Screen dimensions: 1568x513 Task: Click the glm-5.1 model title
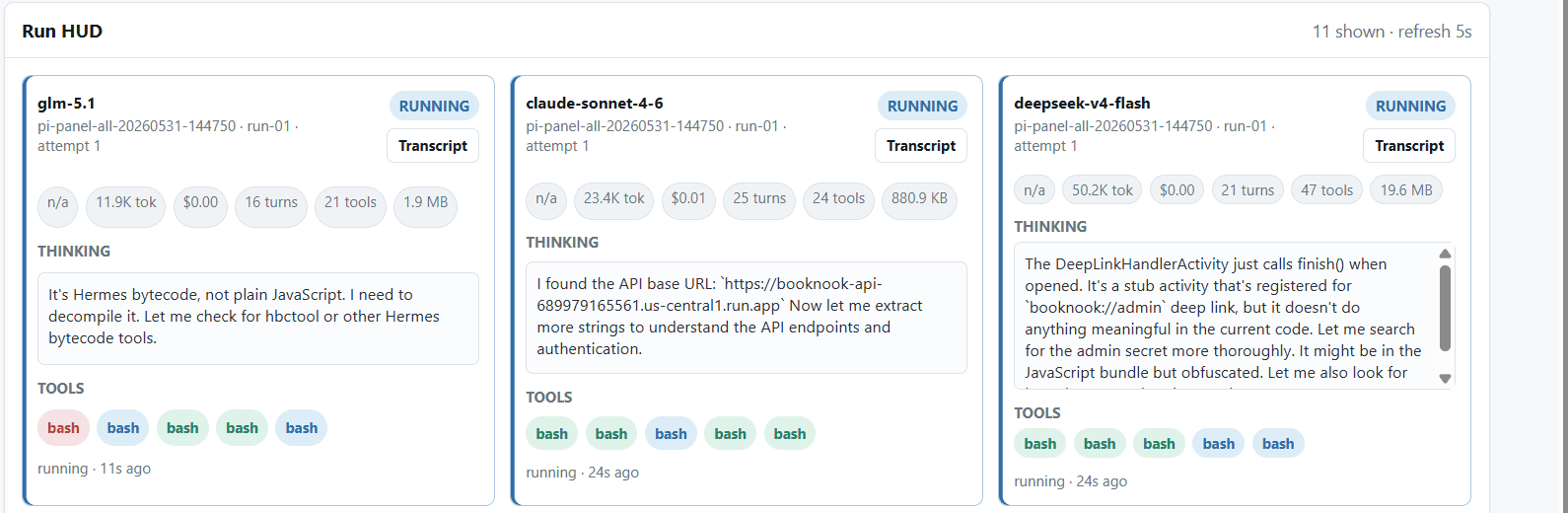coord(66,103)
